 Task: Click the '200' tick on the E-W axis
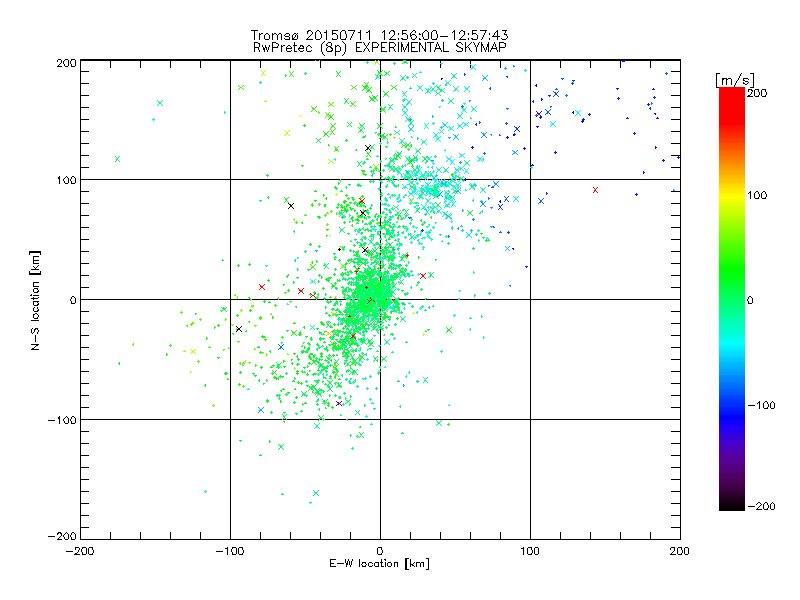(x=680, y=551)
